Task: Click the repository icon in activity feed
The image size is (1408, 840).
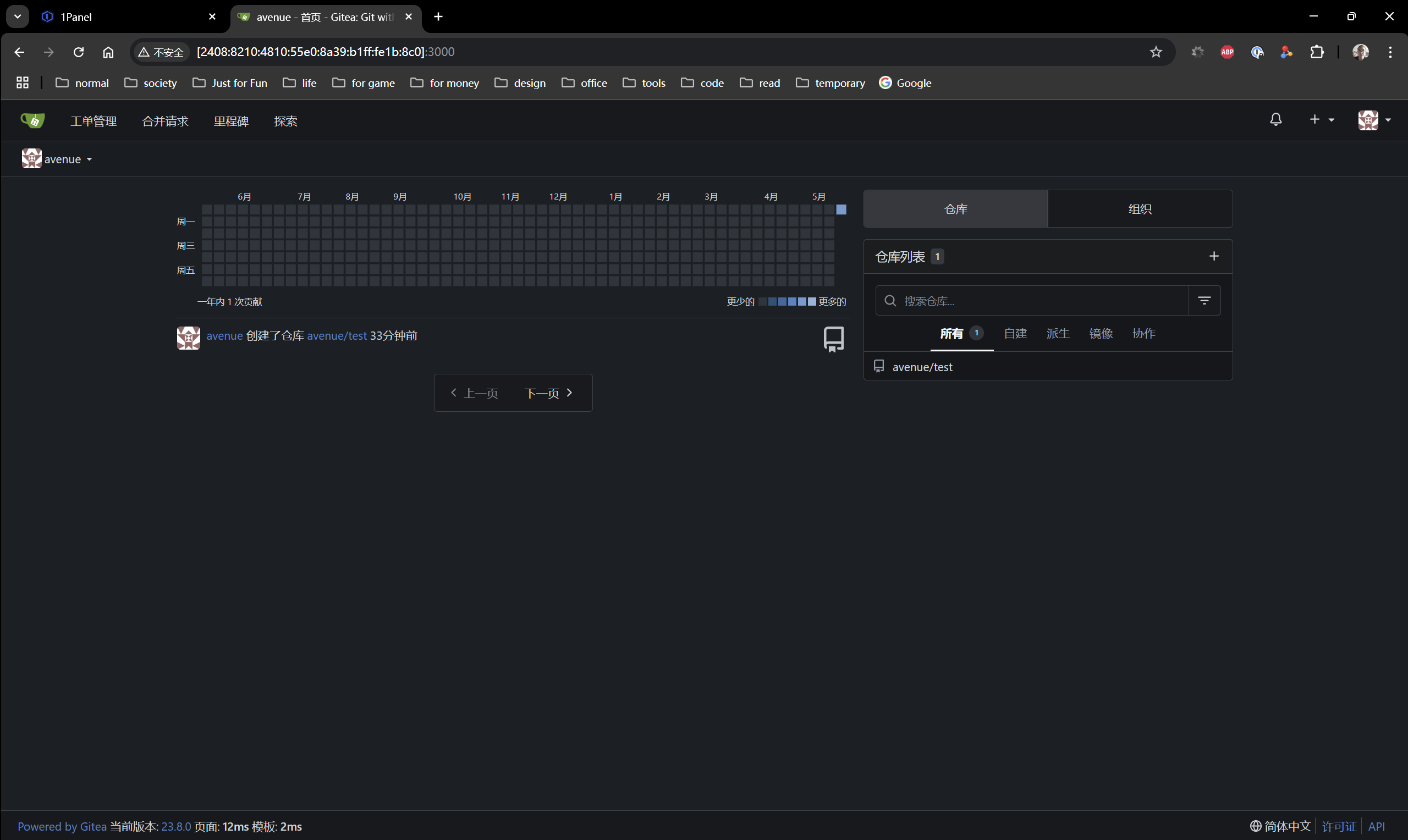Action: click(x=833, y=339)
